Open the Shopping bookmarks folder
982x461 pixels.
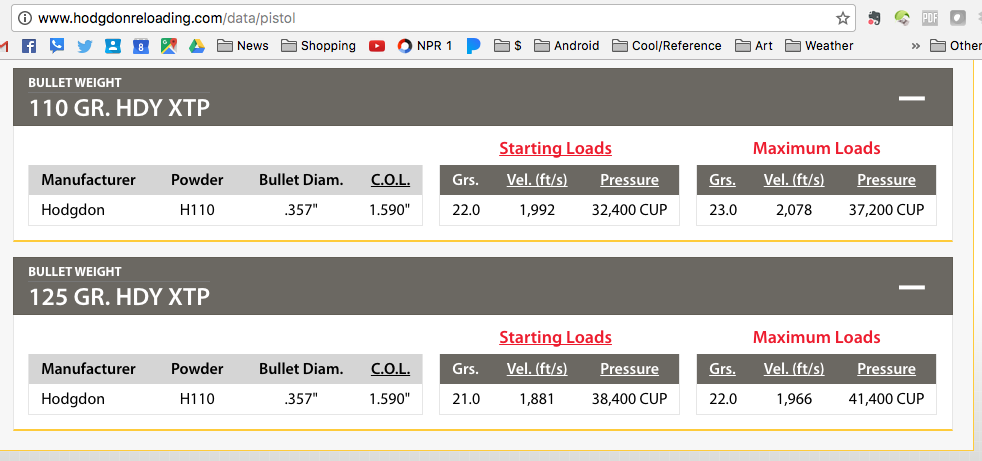point(318,46)
